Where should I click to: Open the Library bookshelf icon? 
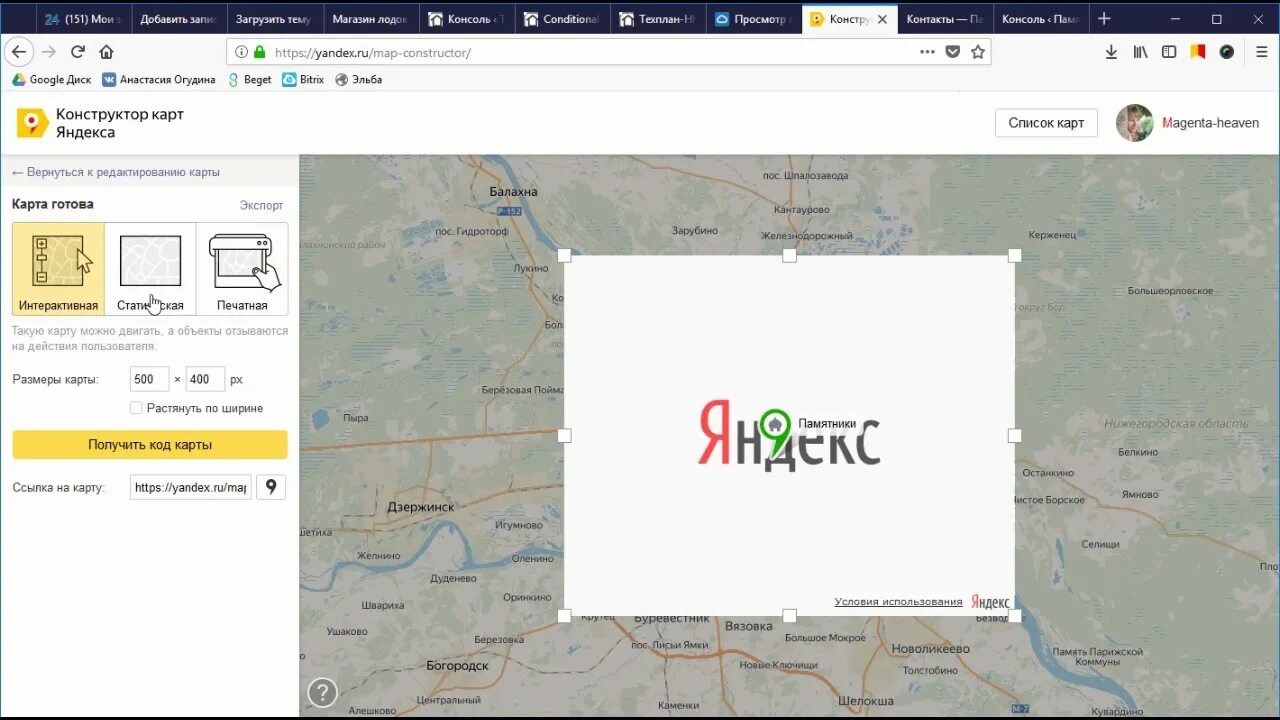click(x=1140, y=52)
